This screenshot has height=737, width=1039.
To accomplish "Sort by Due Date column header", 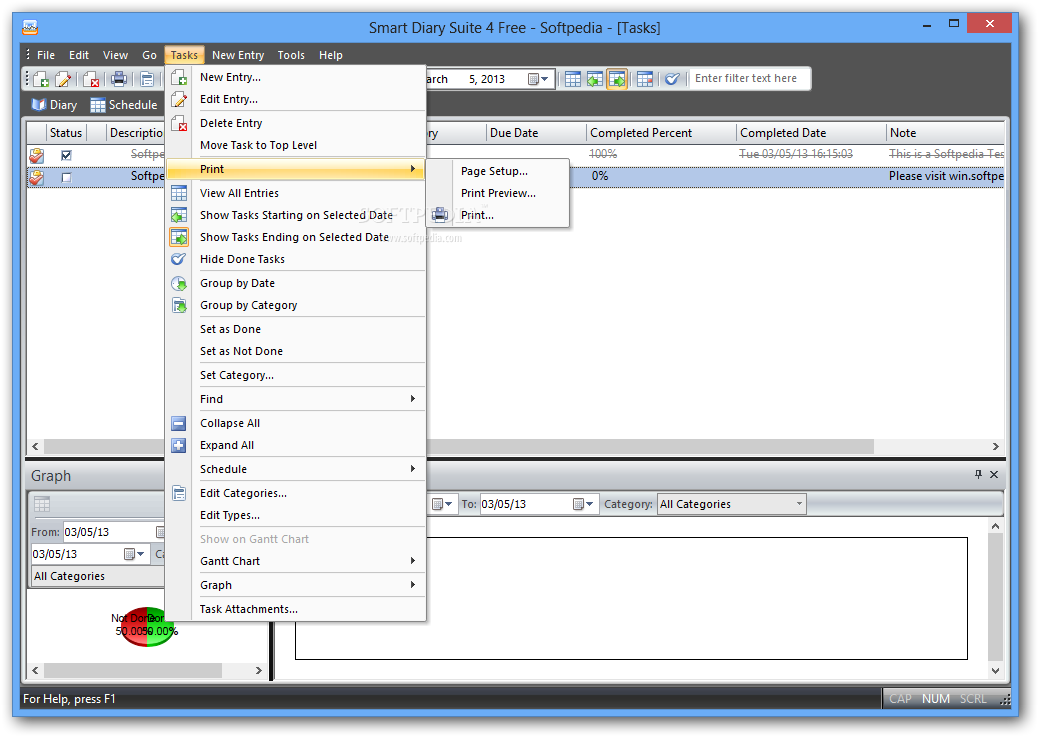I will coord(535,133).
